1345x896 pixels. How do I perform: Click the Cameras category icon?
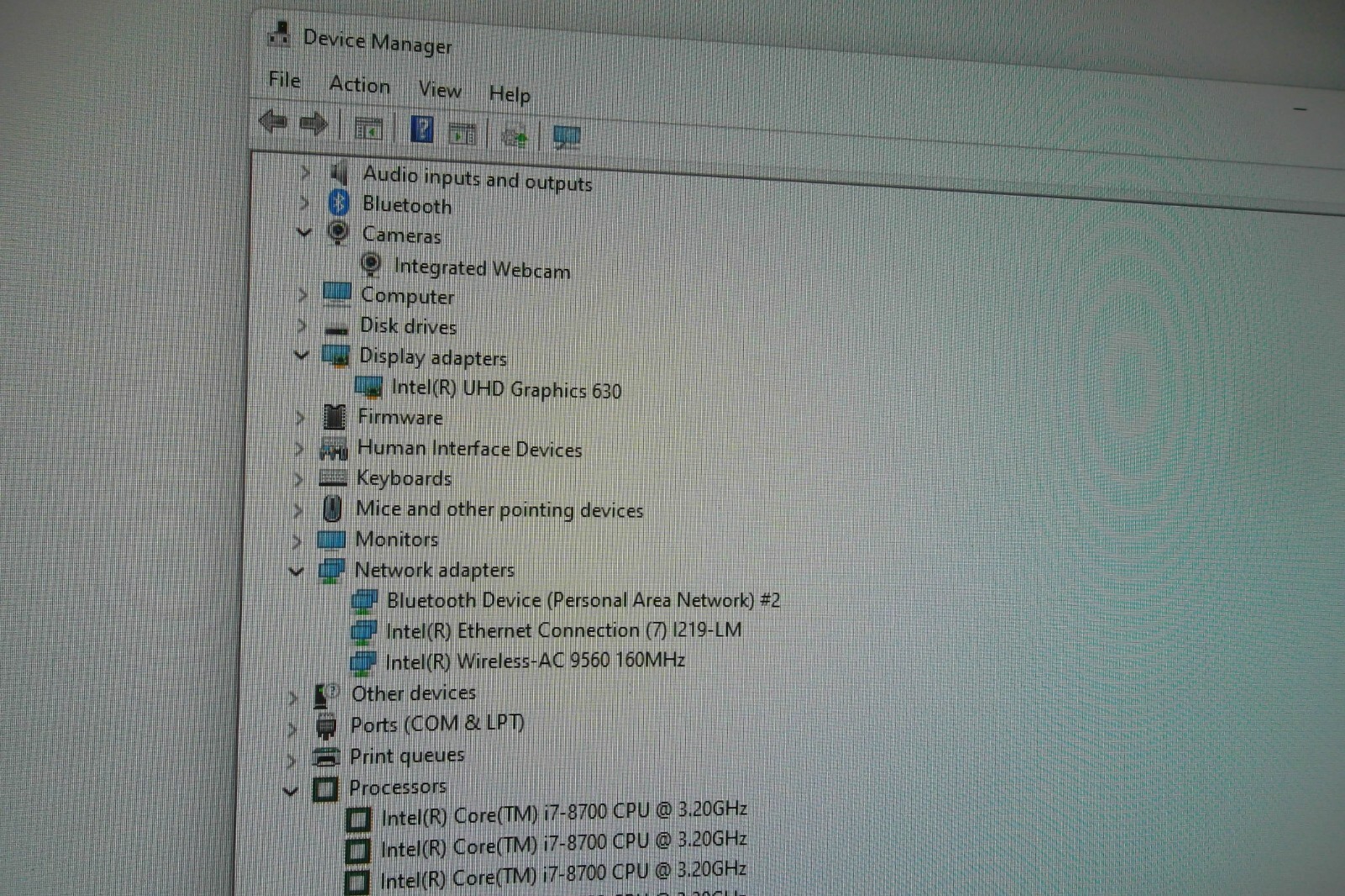point(338,232)
